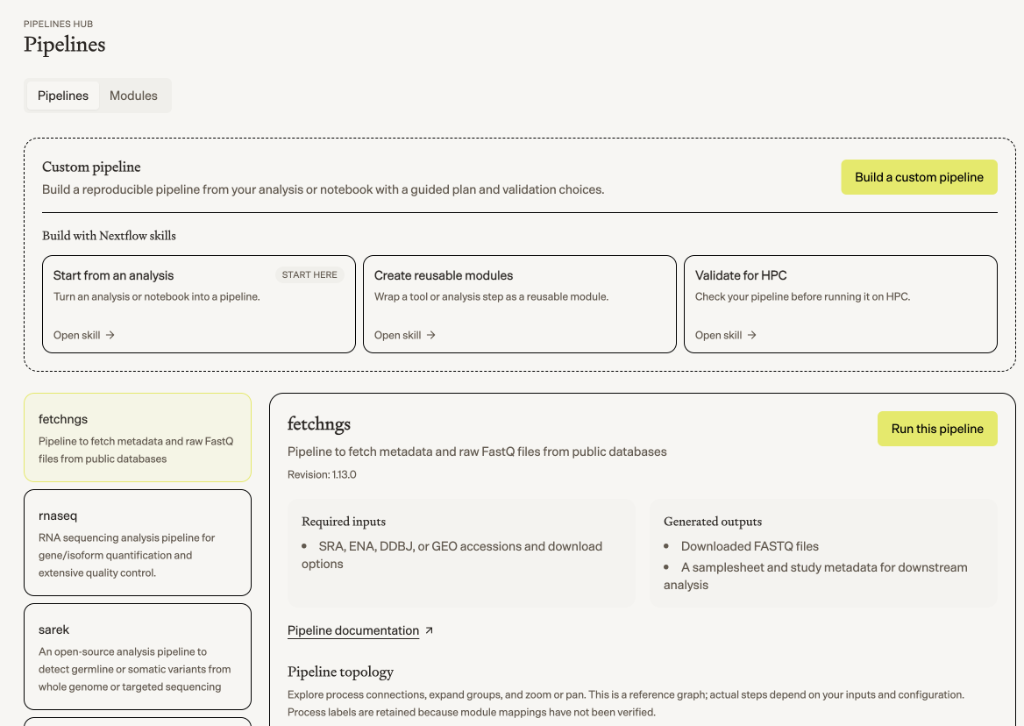
Task: Open skill link under Validate for HPC
Action: point(725,335)
